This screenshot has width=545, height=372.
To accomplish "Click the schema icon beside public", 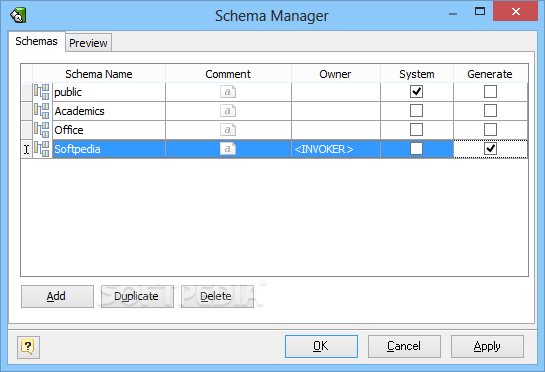I will 42,92.
